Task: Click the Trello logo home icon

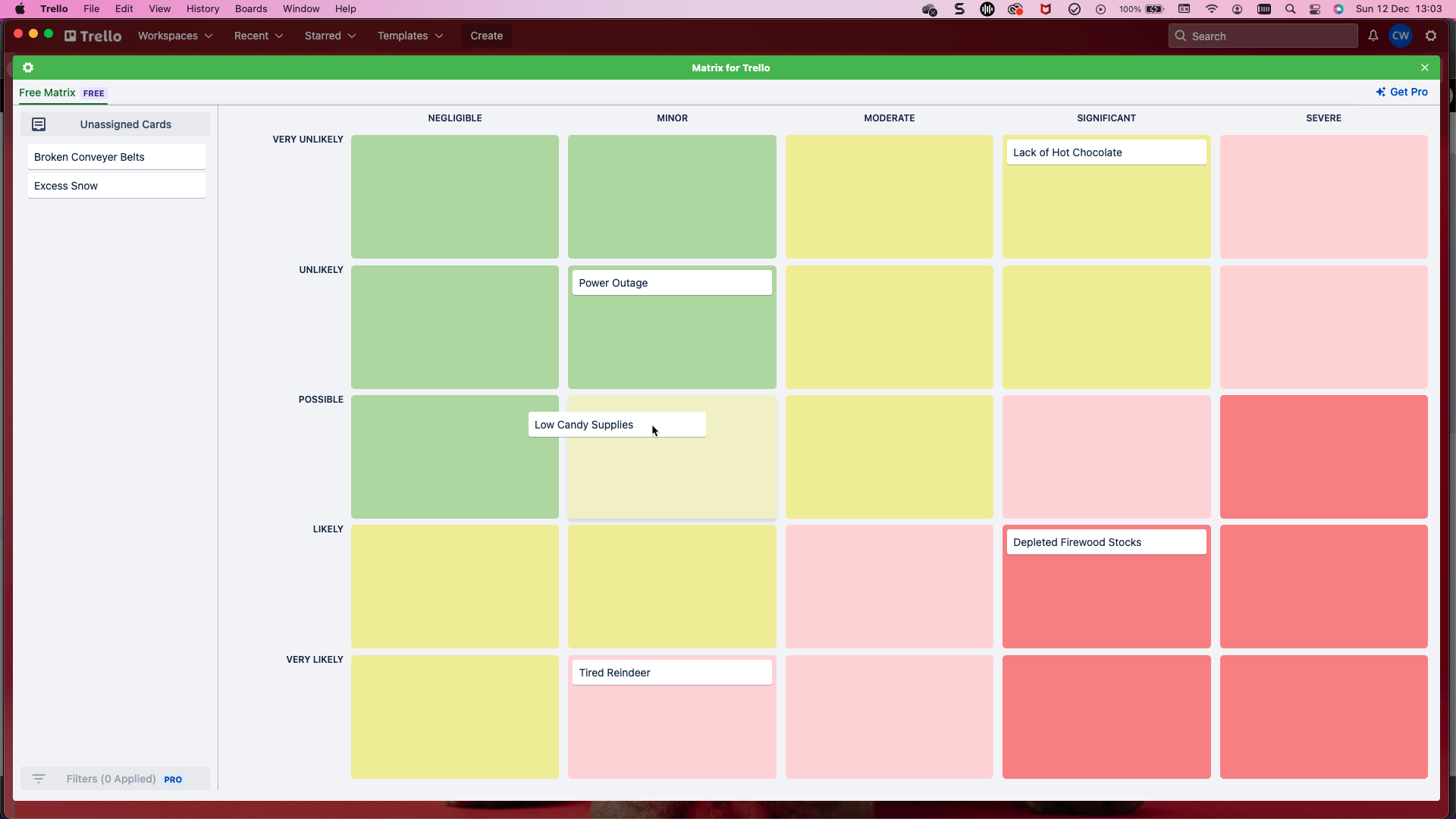Action: [93, 36]
